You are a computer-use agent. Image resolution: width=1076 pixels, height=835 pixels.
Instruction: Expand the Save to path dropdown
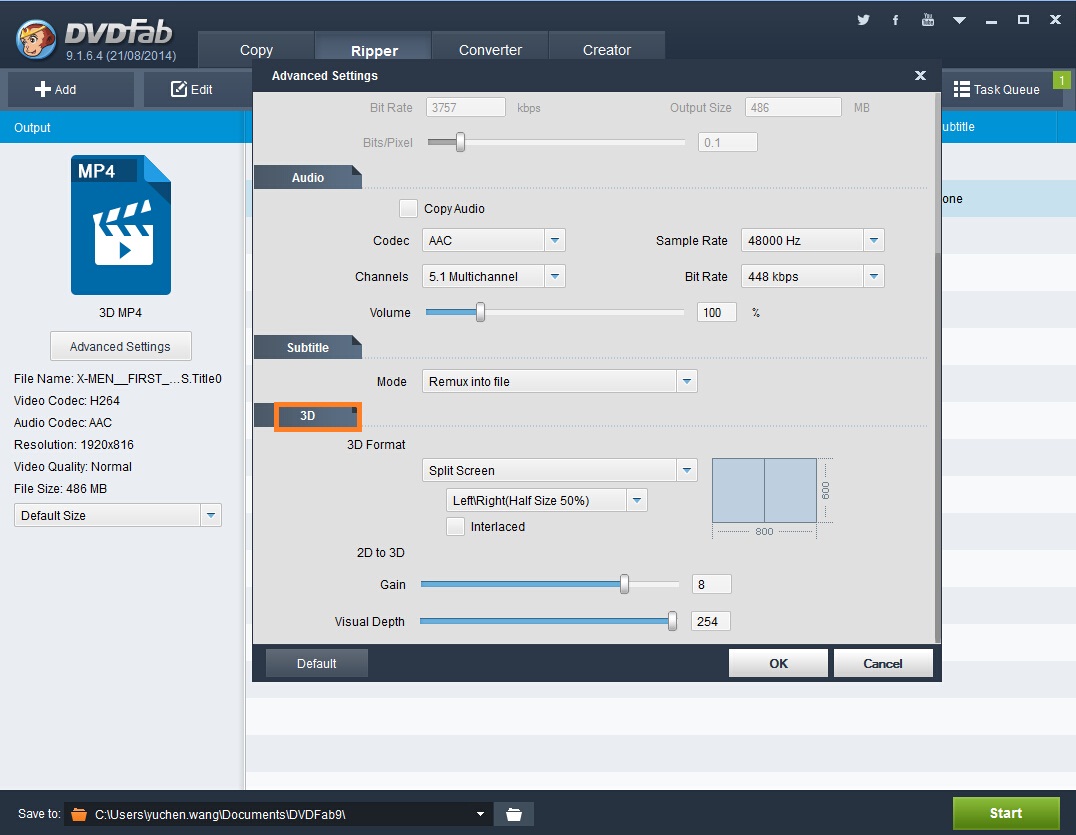click(480, 814)
